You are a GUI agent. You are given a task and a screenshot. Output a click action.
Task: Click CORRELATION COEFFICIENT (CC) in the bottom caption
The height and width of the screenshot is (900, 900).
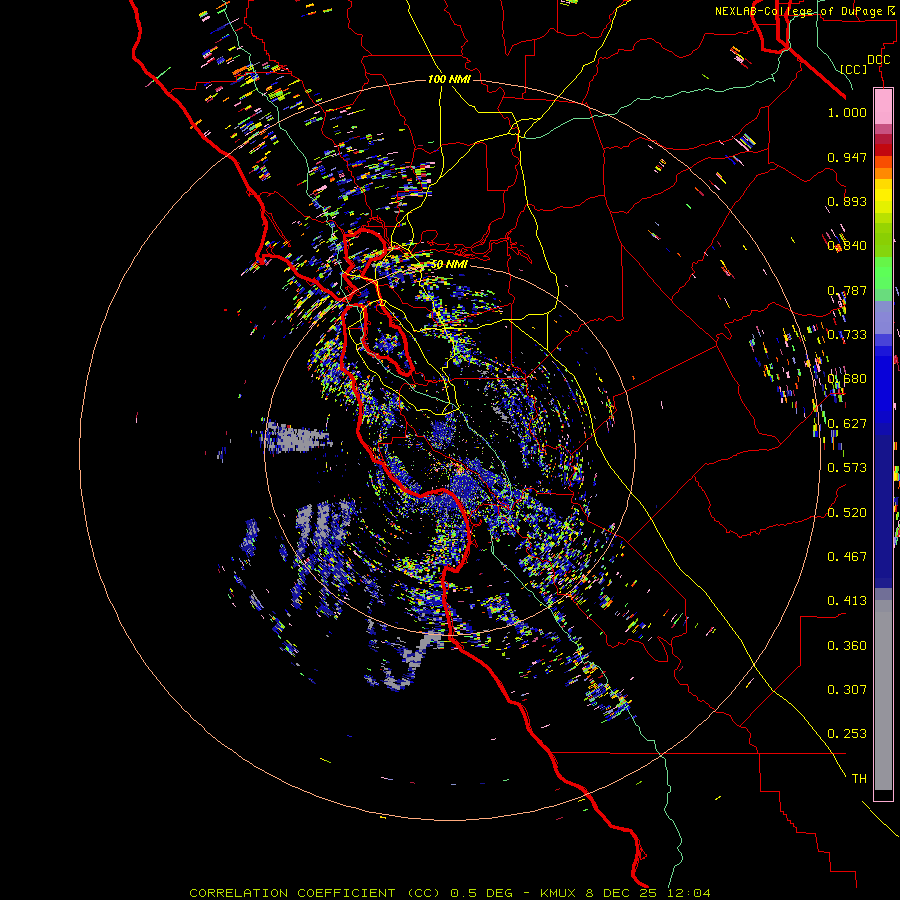coord(315,893)
